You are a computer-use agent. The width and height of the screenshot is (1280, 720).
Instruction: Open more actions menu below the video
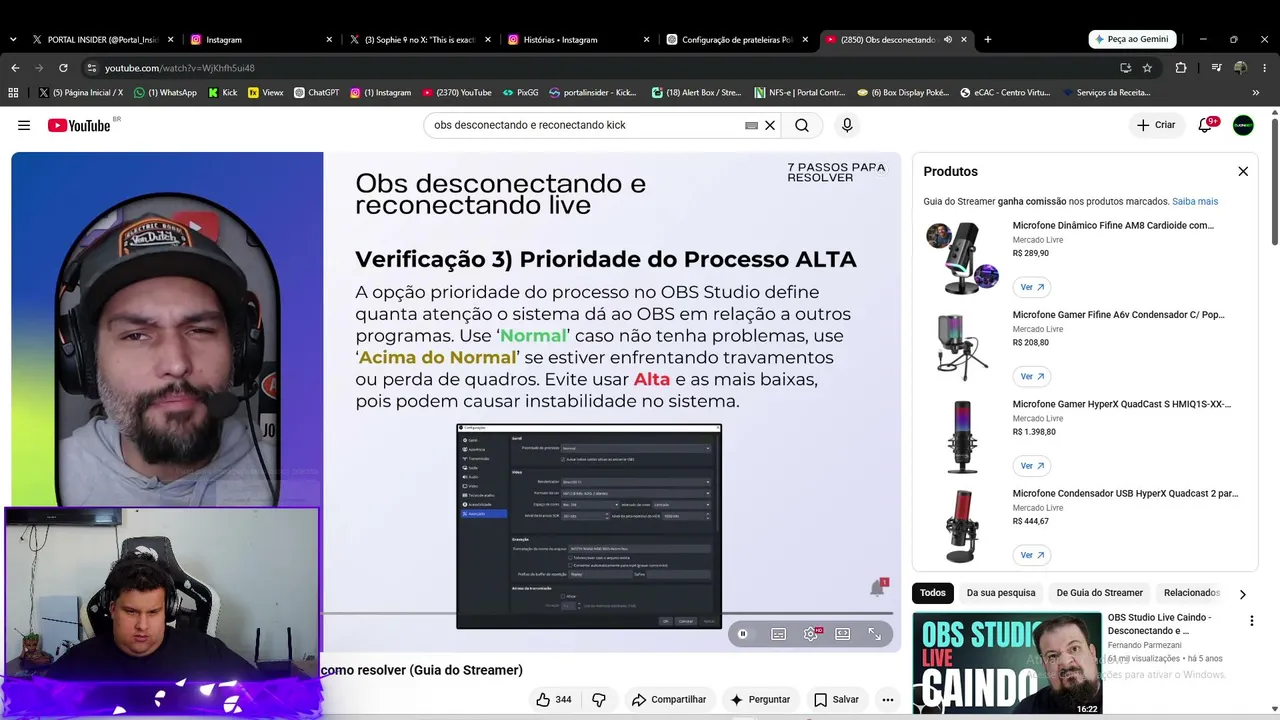click(x=887, y=700)
